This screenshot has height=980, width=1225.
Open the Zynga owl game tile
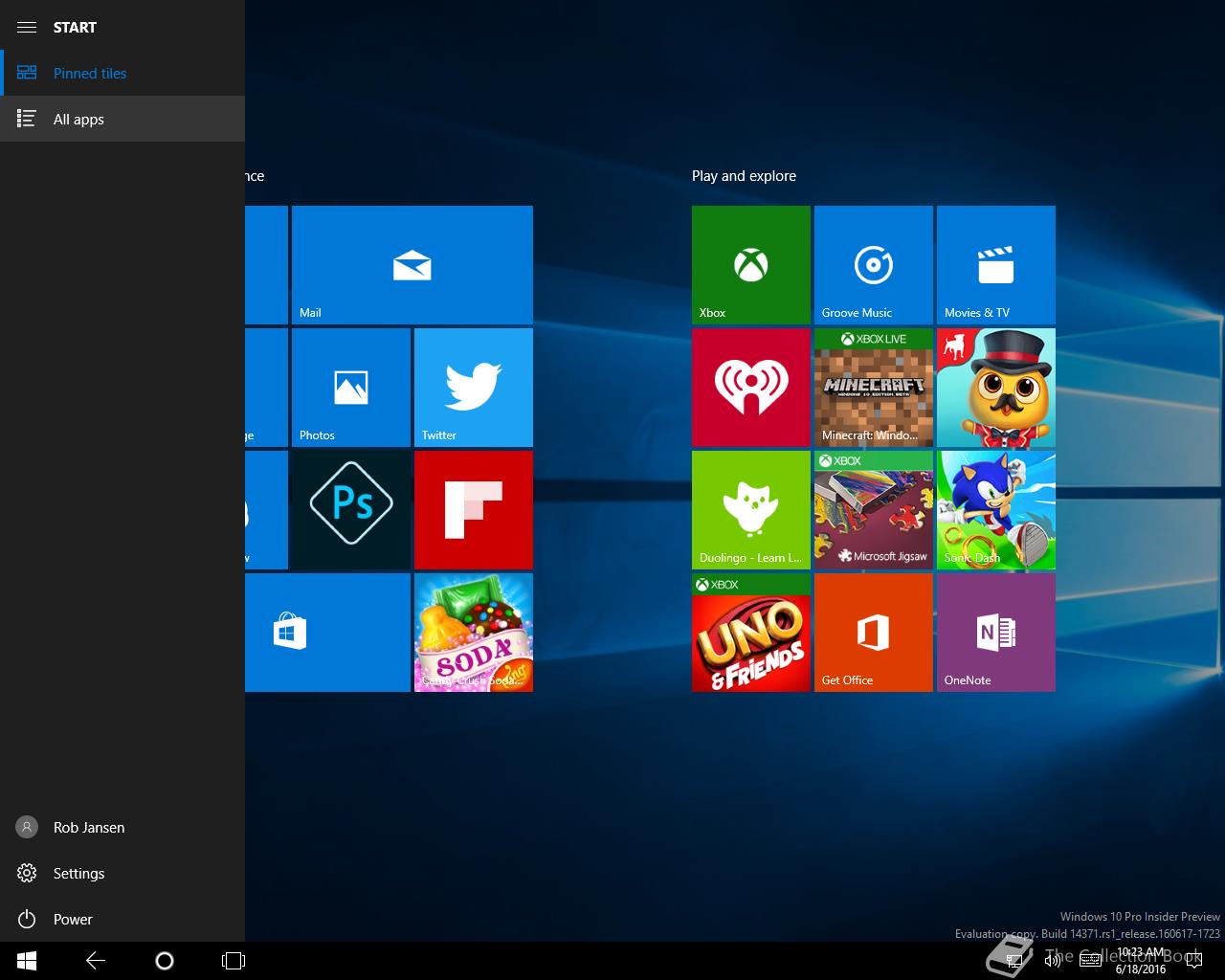pos(996,388)
